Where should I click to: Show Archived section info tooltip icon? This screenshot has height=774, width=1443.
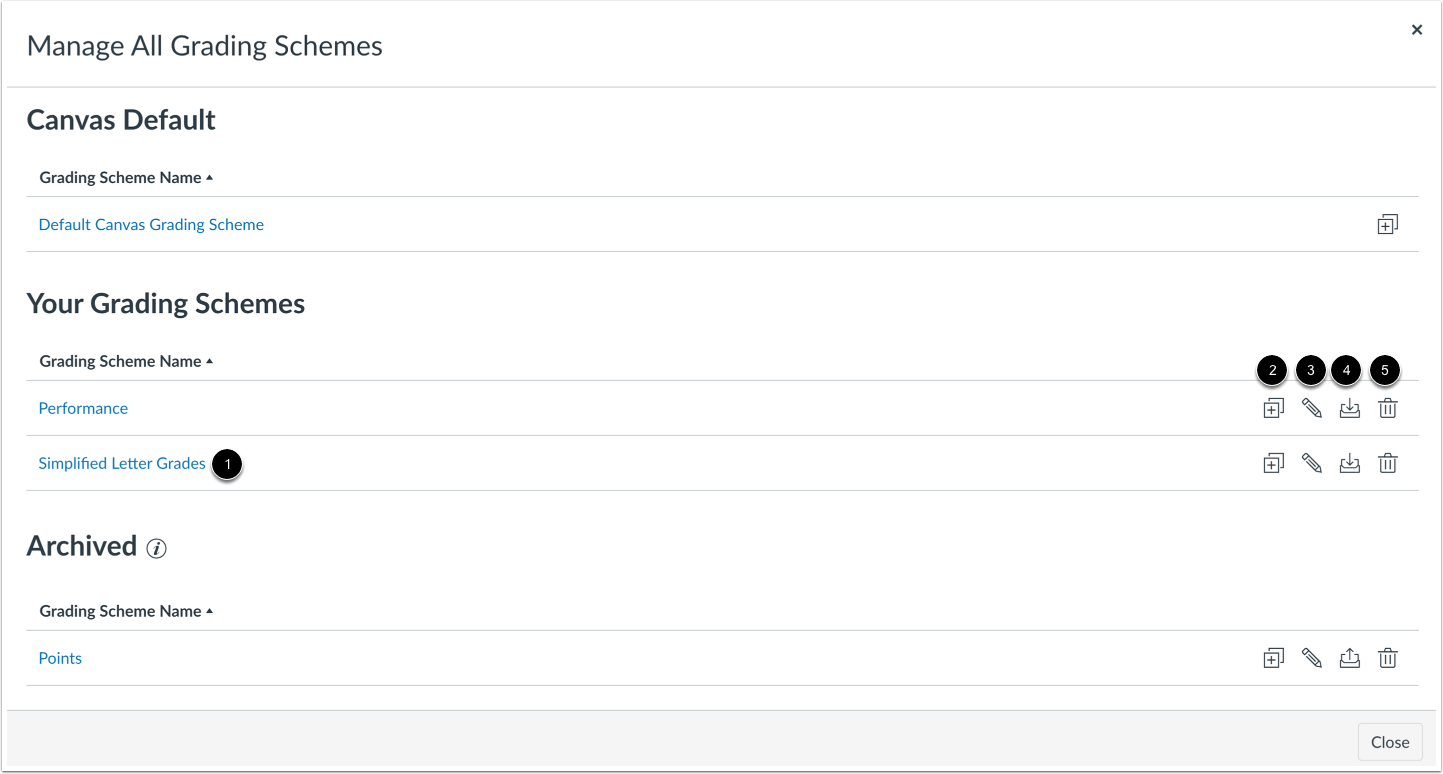(156, 548)
